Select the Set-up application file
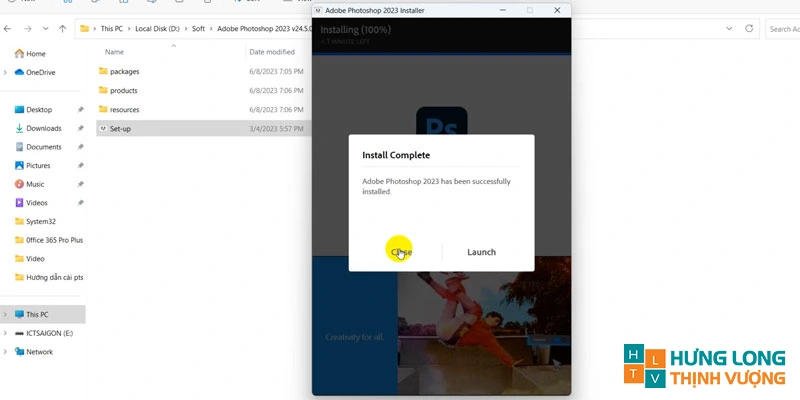Viewport: 800px width, 400px height. (120, 129)
